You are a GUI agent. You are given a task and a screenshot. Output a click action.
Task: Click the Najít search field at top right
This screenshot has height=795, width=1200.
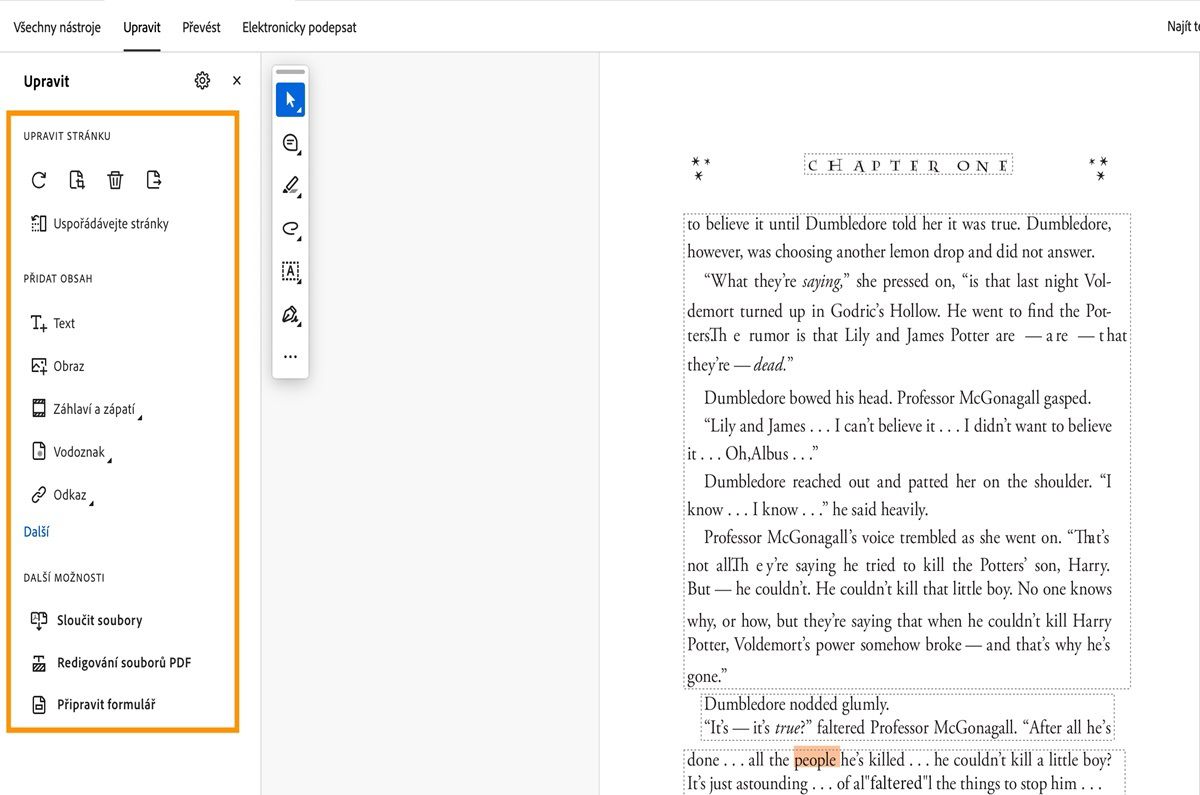[1183, 27]
